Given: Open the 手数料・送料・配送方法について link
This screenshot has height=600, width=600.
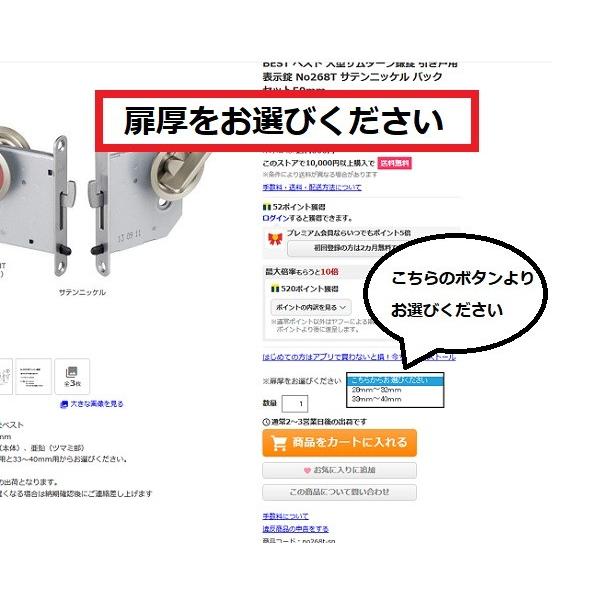Looking at the screenshot, I should click(312, 188).
